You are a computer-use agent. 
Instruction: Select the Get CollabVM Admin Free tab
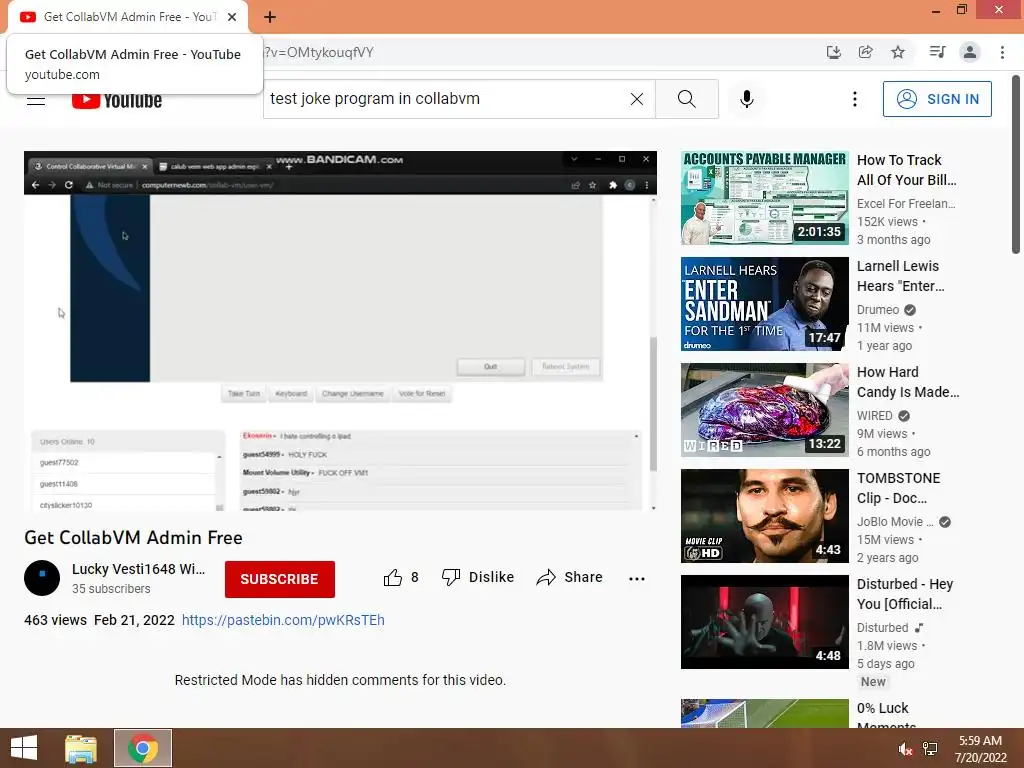point(128,18)
